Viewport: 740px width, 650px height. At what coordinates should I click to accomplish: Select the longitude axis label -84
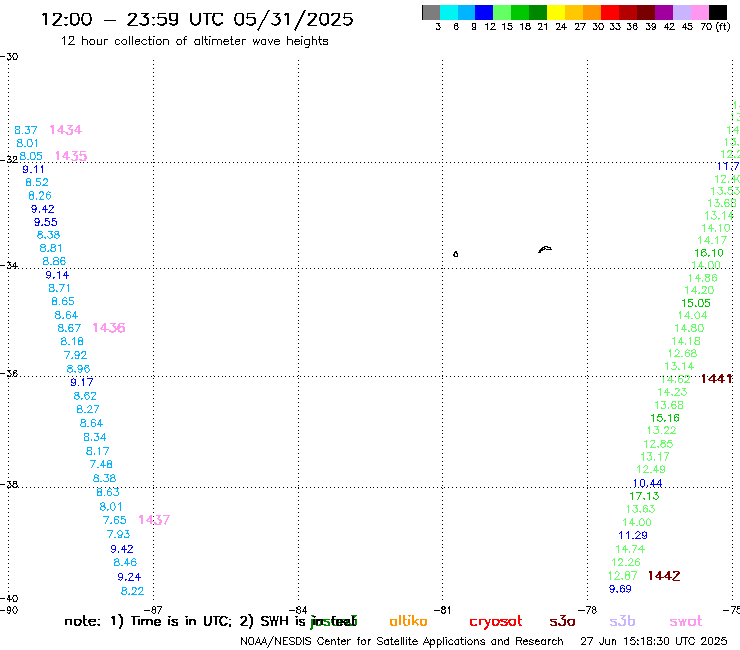pos(298,610)
